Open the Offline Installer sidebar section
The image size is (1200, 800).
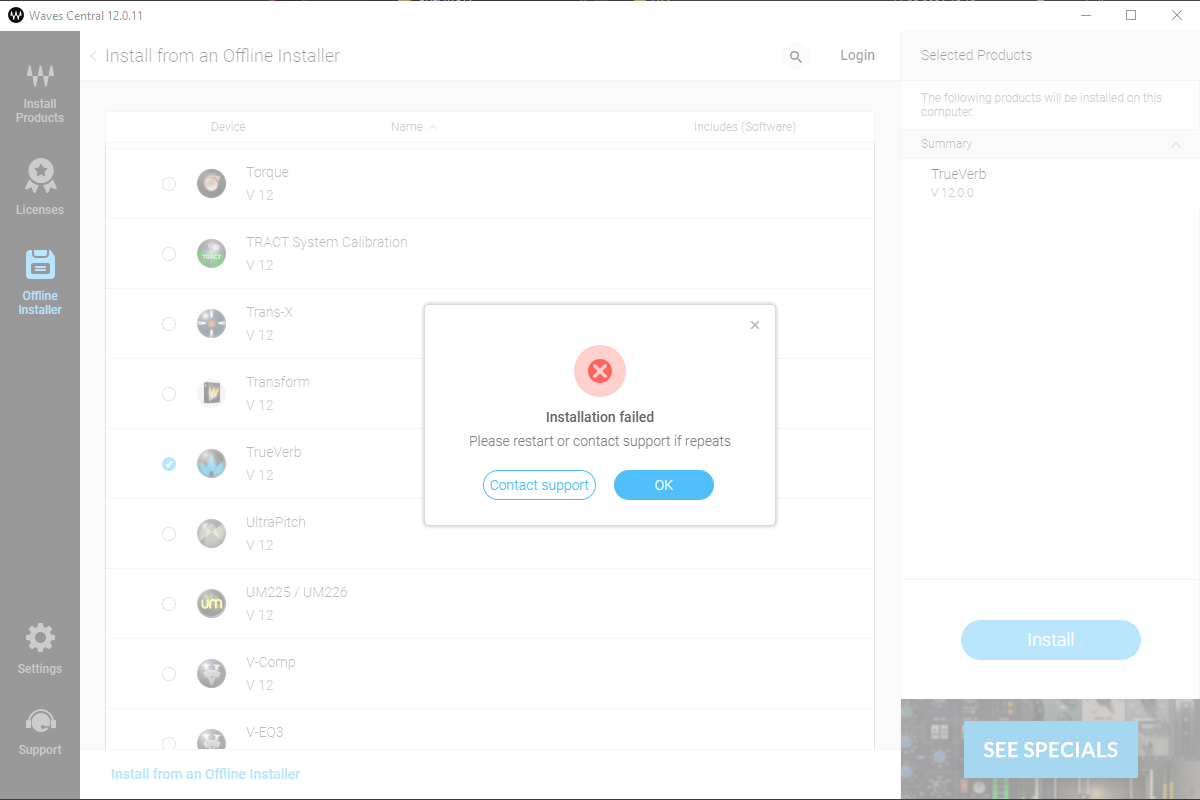[x=40, y=282]
